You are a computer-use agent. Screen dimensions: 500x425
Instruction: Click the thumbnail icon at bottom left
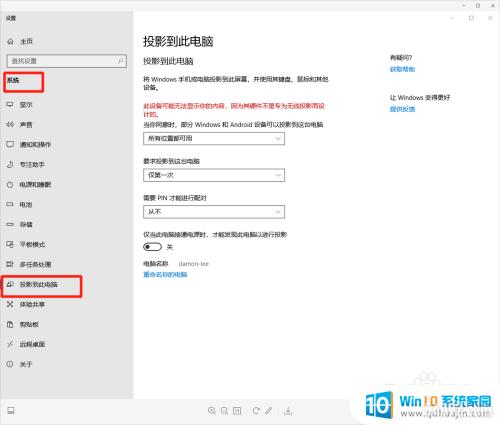point(11,411)
